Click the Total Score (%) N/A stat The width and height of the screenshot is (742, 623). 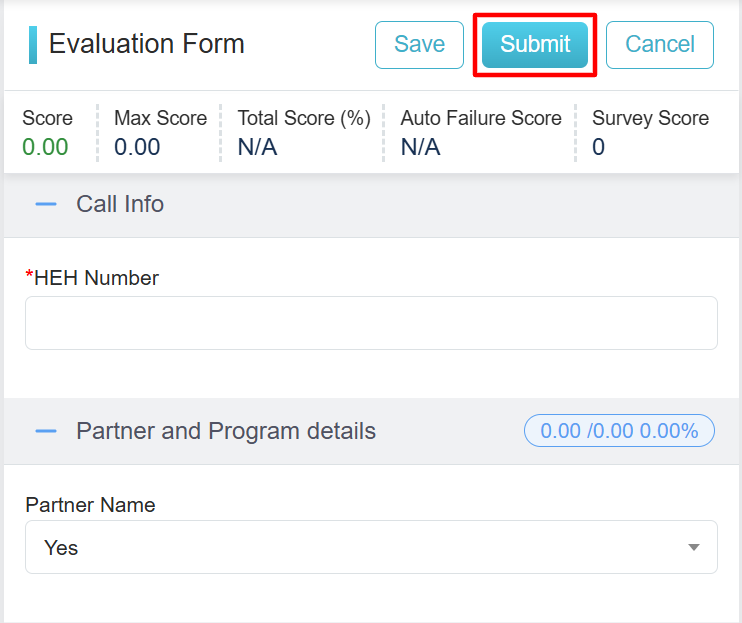(303, 132)
